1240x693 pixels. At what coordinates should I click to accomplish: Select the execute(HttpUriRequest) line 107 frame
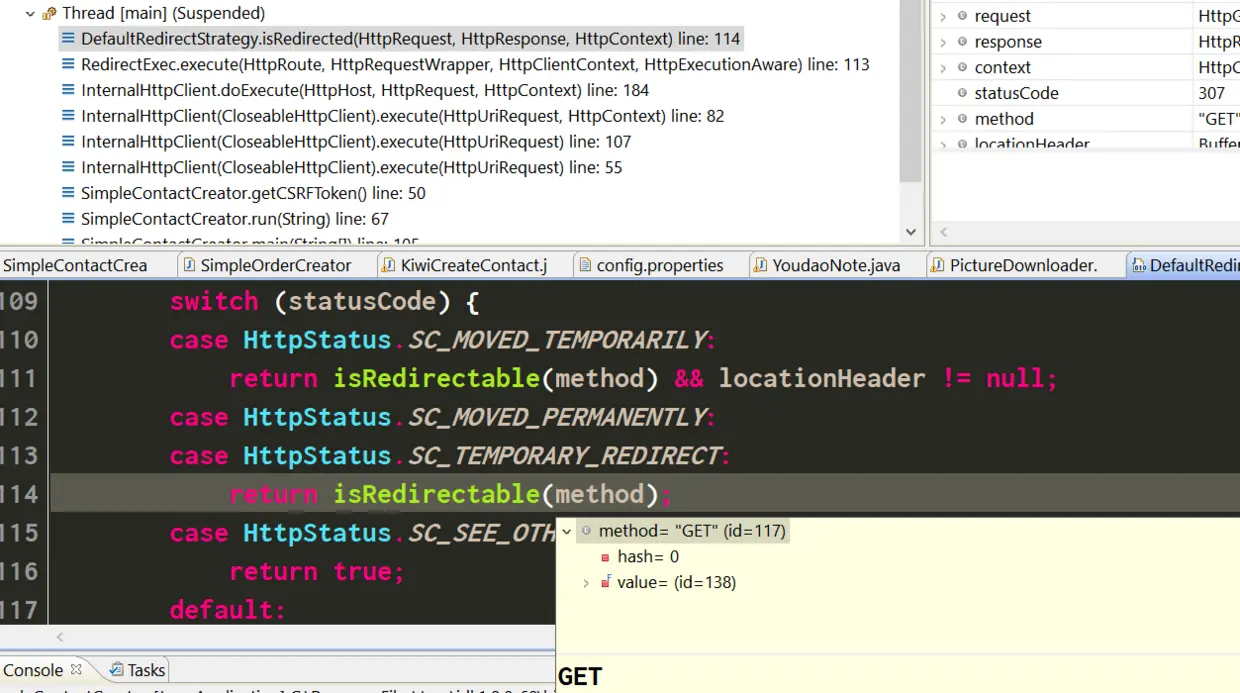(x=356, y=142)
